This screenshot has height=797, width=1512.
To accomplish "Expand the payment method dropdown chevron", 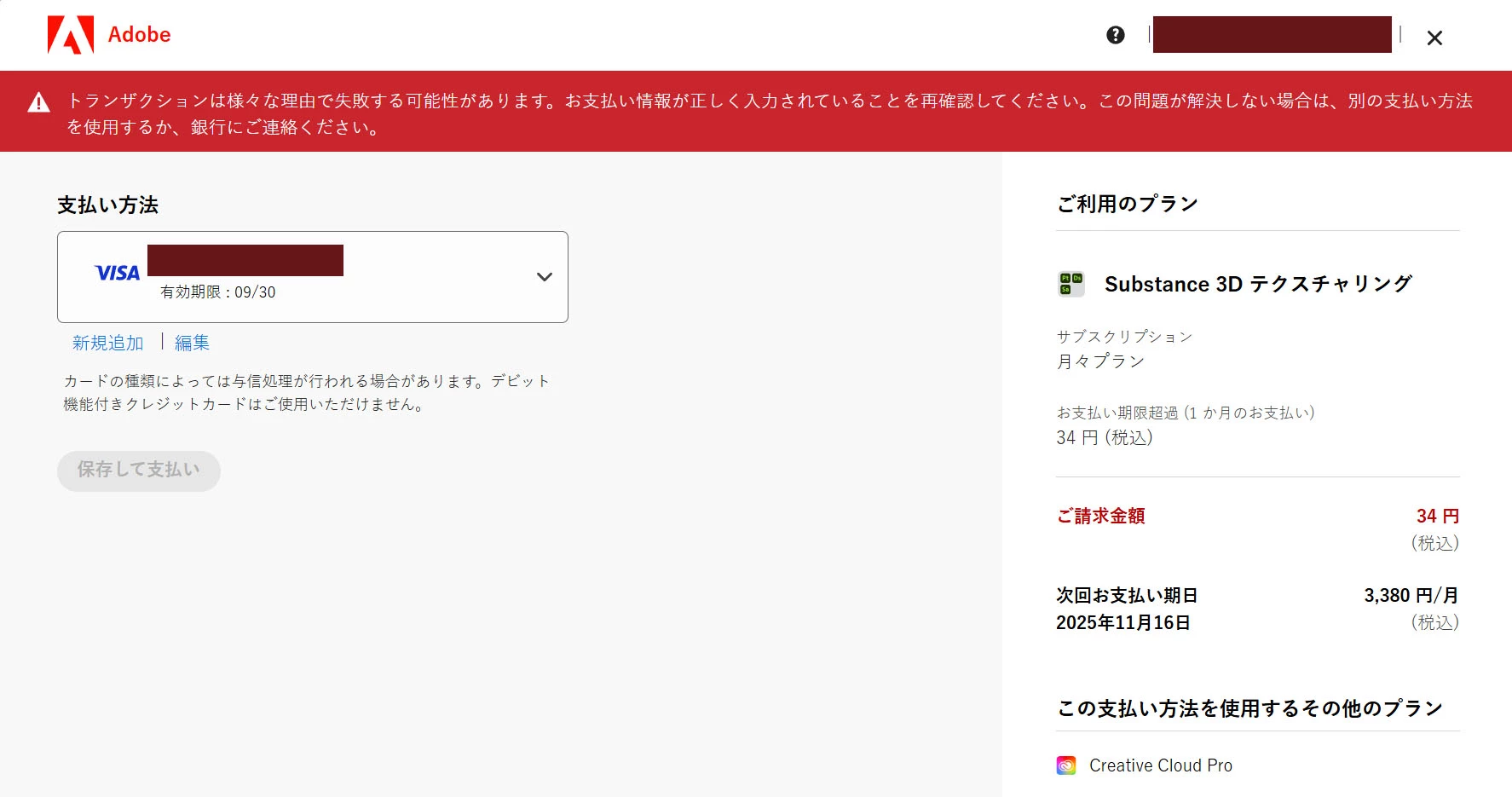I will point(545,277).
